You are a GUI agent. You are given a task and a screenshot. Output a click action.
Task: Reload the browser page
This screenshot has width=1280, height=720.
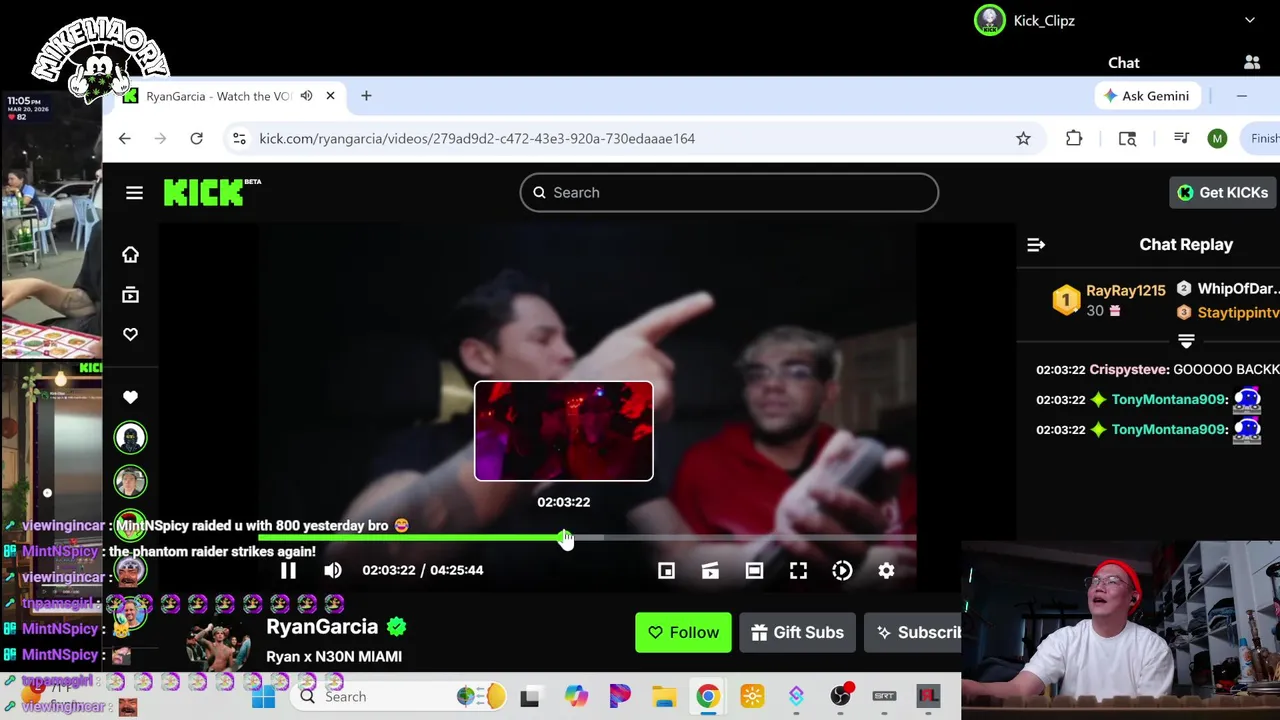tap(196, 138)
